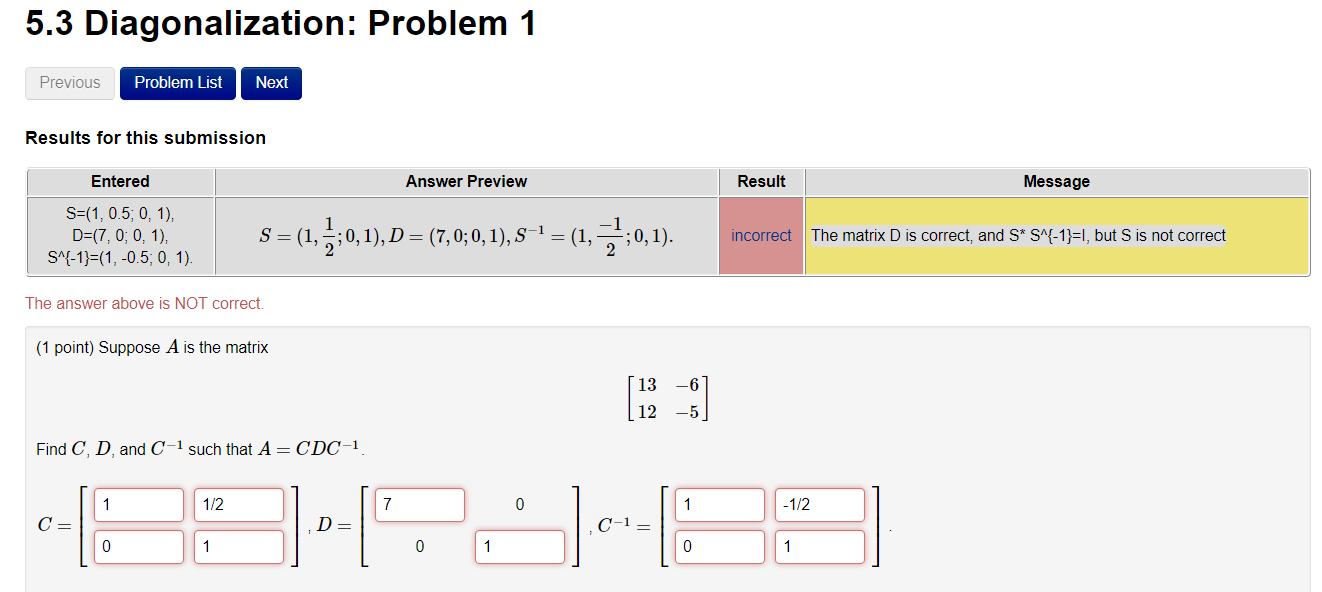Screen dimensions: 1322x592
Task: Click the message about matrix D correctness
Action: (x=1018, y=236)
